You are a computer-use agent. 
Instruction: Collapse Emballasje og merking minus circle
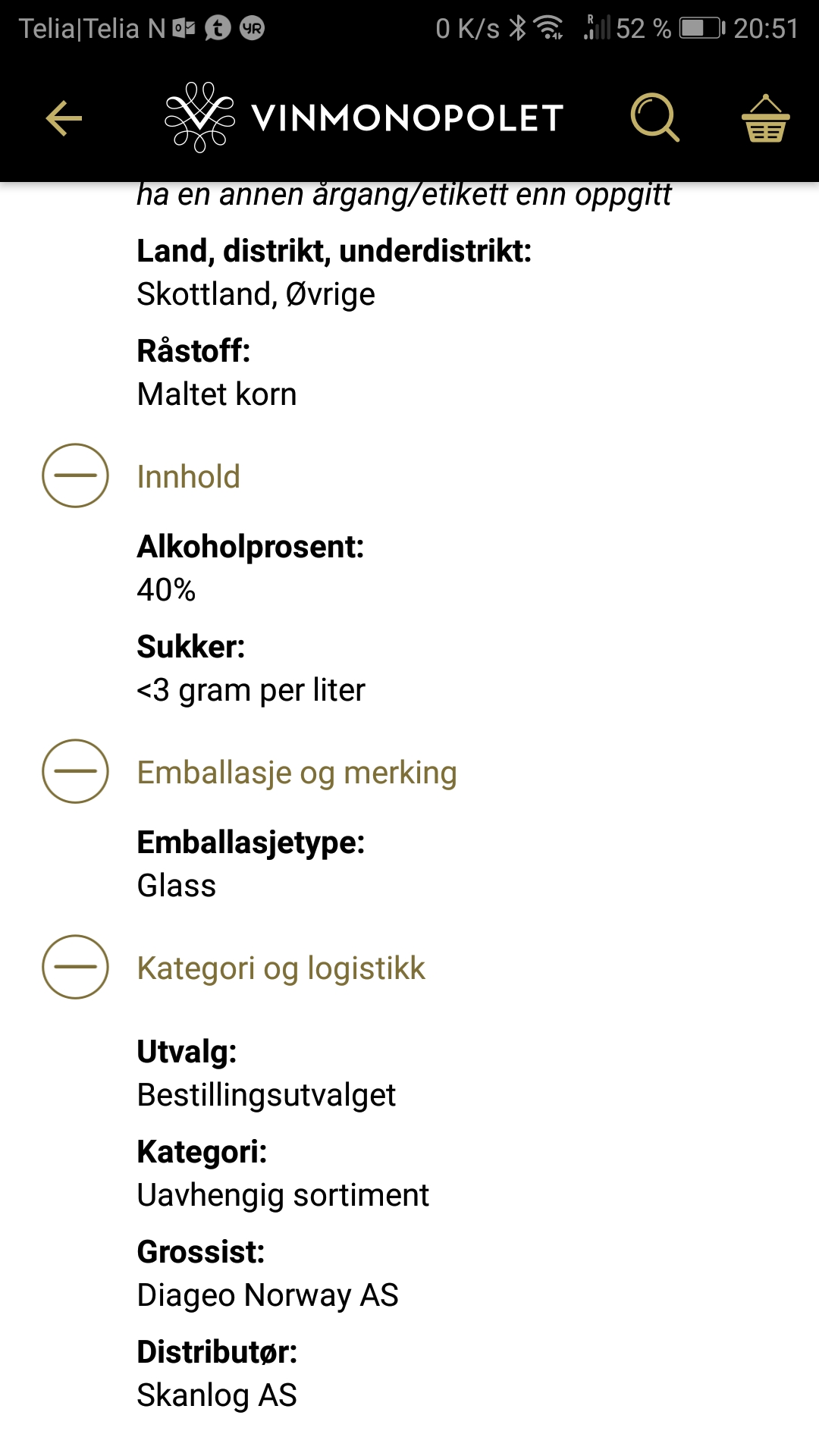coord(75,771)
